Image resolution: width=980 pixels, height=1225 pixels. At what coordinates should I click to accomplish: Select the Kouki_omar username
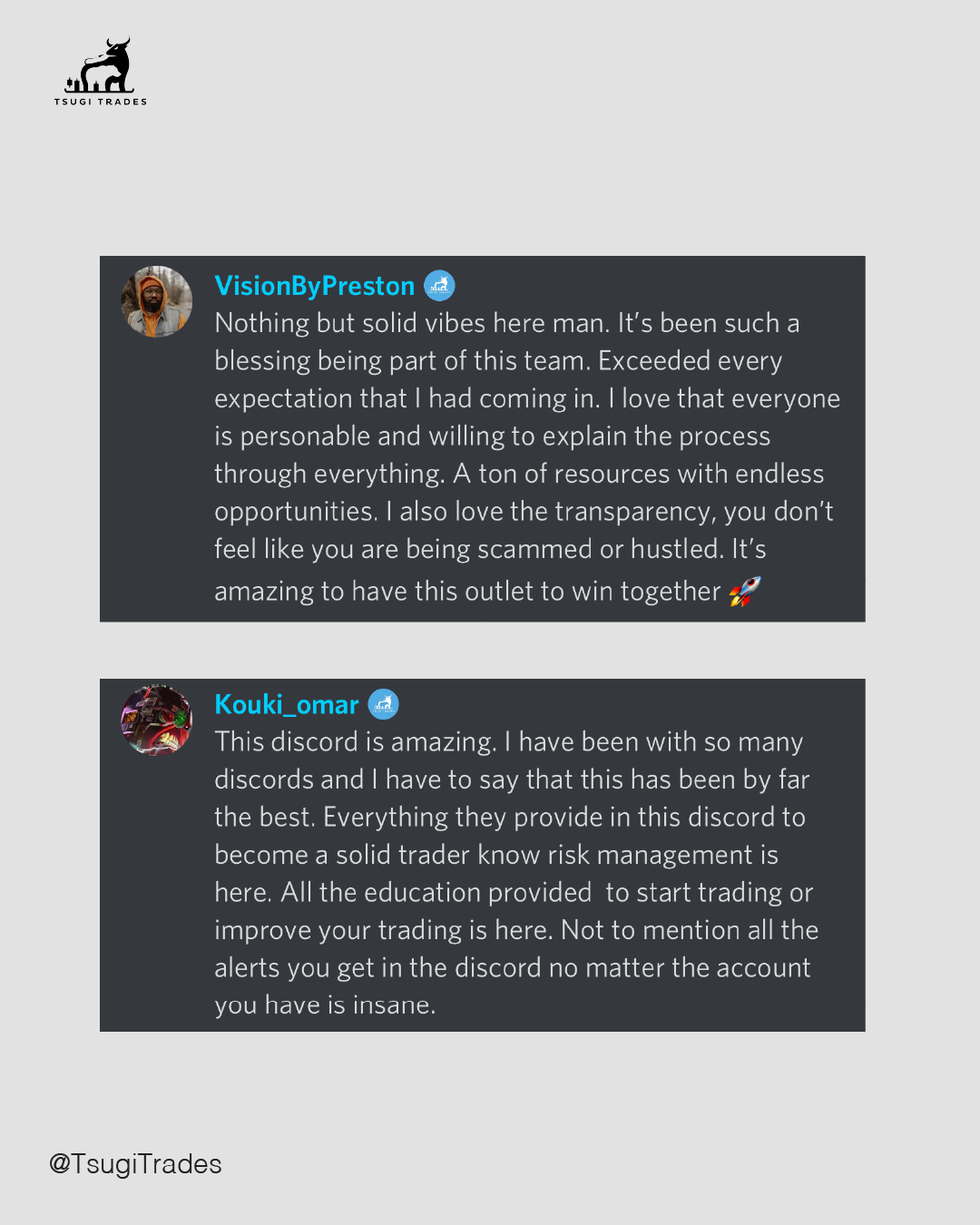[286, 704]
